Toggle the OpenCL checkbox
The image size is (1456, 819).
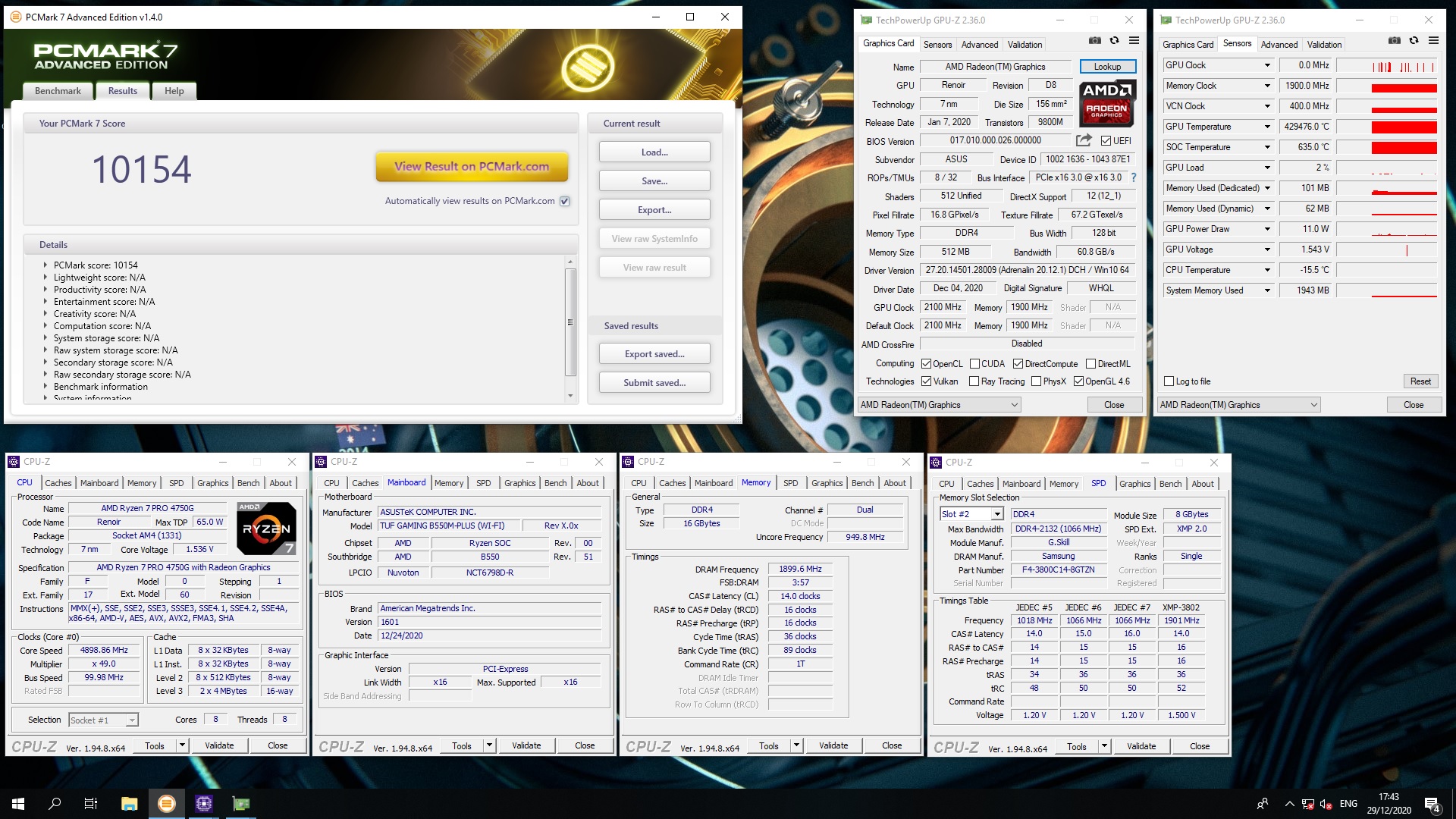926,364
